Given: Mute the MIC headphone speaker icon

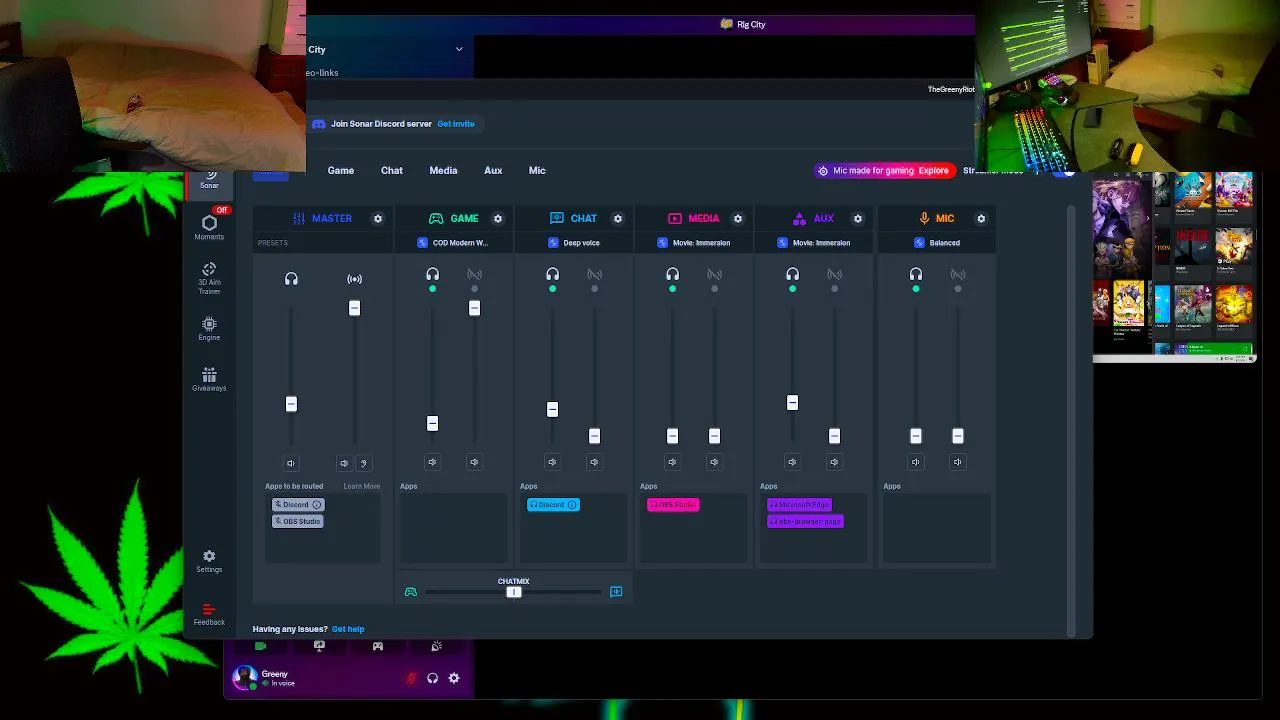Looking at the screenshot, I should [916, 462].
